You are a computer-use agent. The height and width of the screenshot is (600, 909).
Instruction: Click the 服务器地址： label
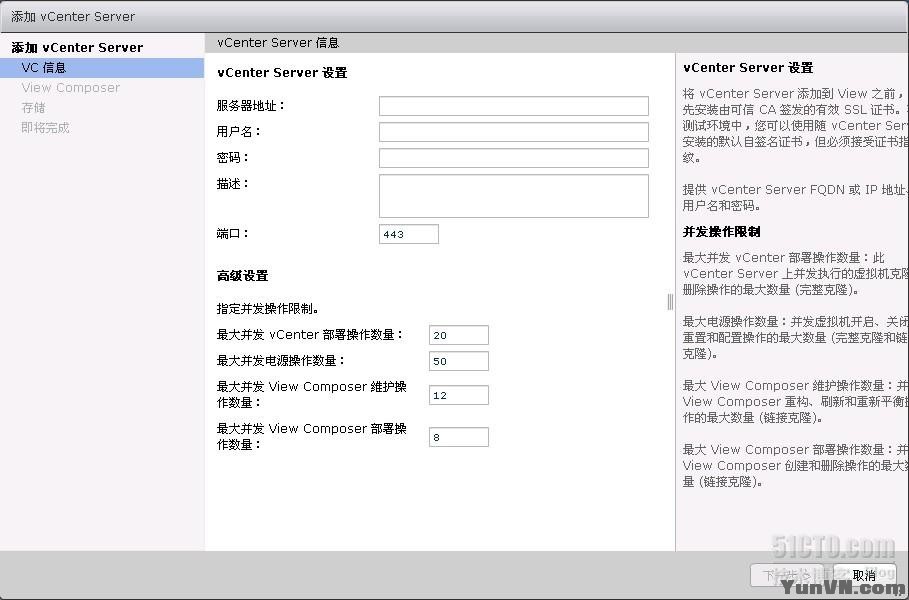coord(251,106)
